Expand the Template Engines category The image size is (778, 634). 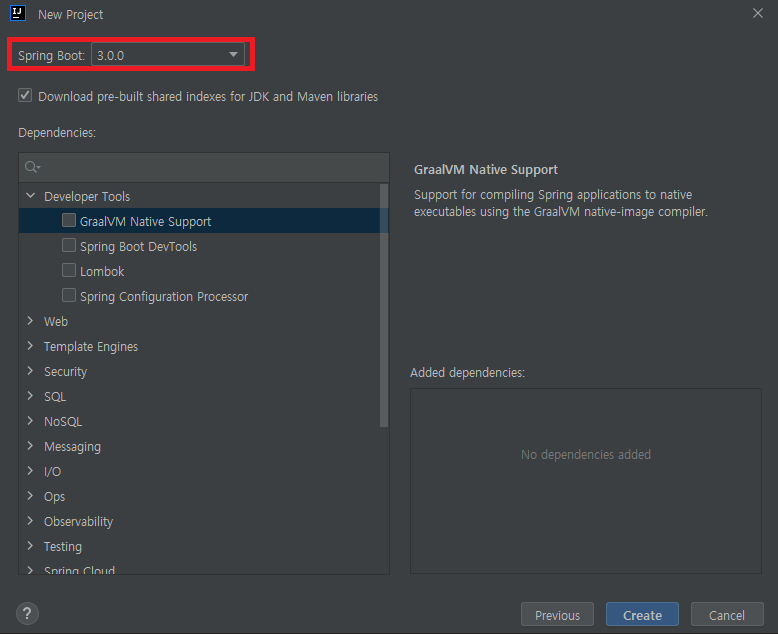pyautogui.click(x=31, y=346)
